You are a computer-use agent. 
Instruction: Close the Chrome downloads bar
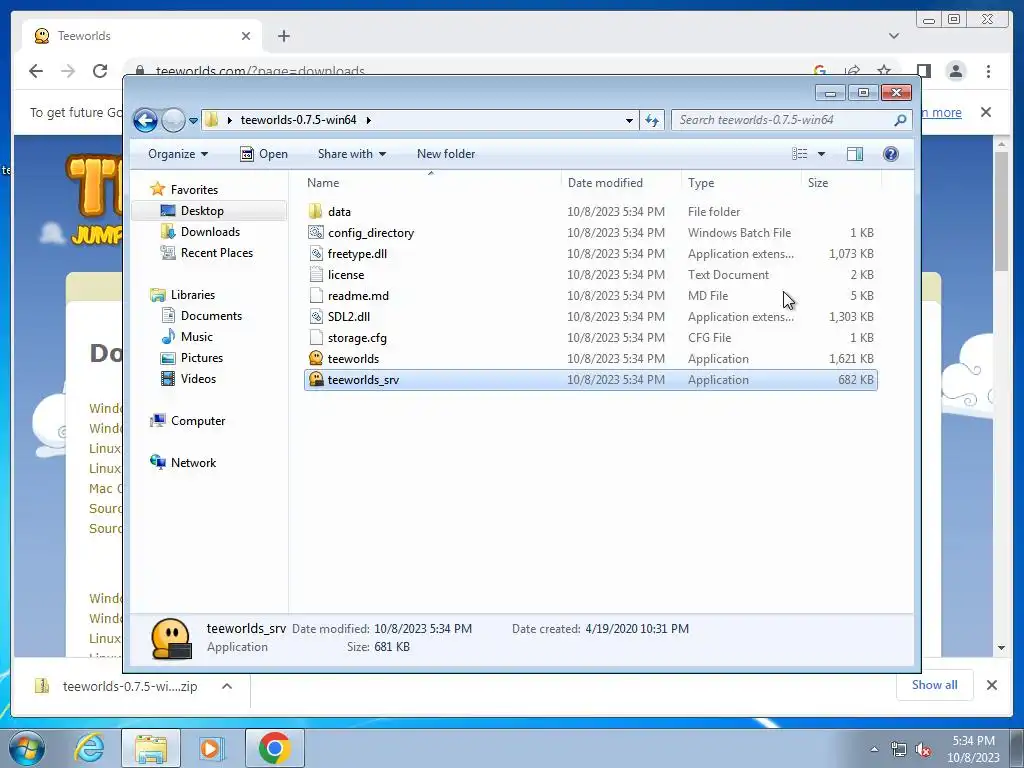click(x=991, y=685)
